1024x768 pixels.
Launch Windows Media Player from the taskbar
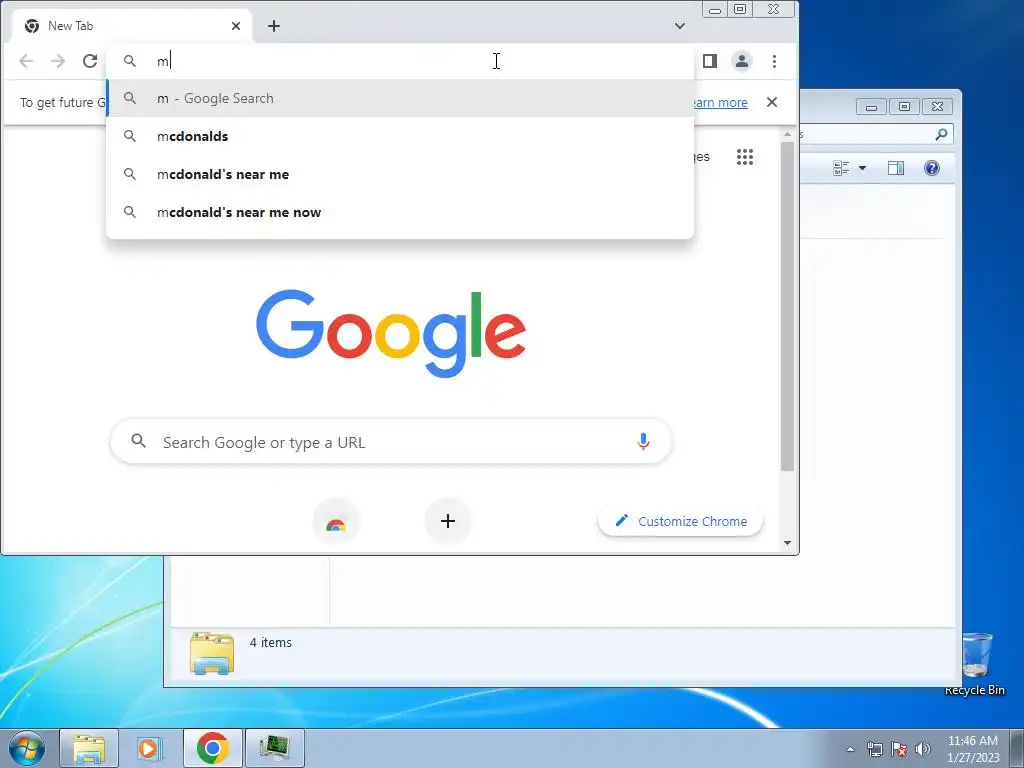coord(150,748)
